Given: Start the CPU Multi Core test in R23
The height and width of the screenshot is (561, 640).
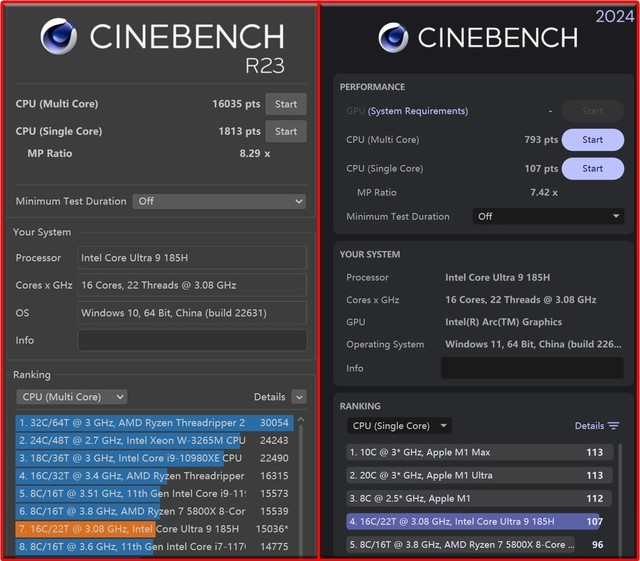Looking at the screenshot, I should (x=286, y=104).
